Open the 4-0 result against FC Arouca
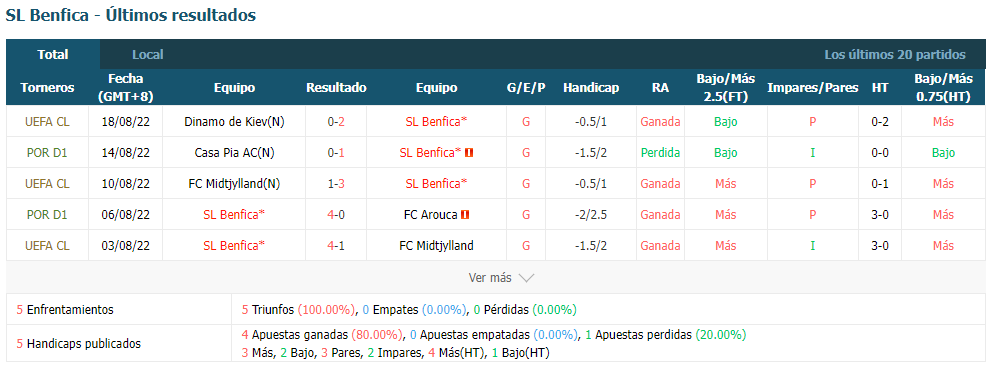The width and height of the screenshot is (995, 370). pyautogui.click(x=336, y=215)
